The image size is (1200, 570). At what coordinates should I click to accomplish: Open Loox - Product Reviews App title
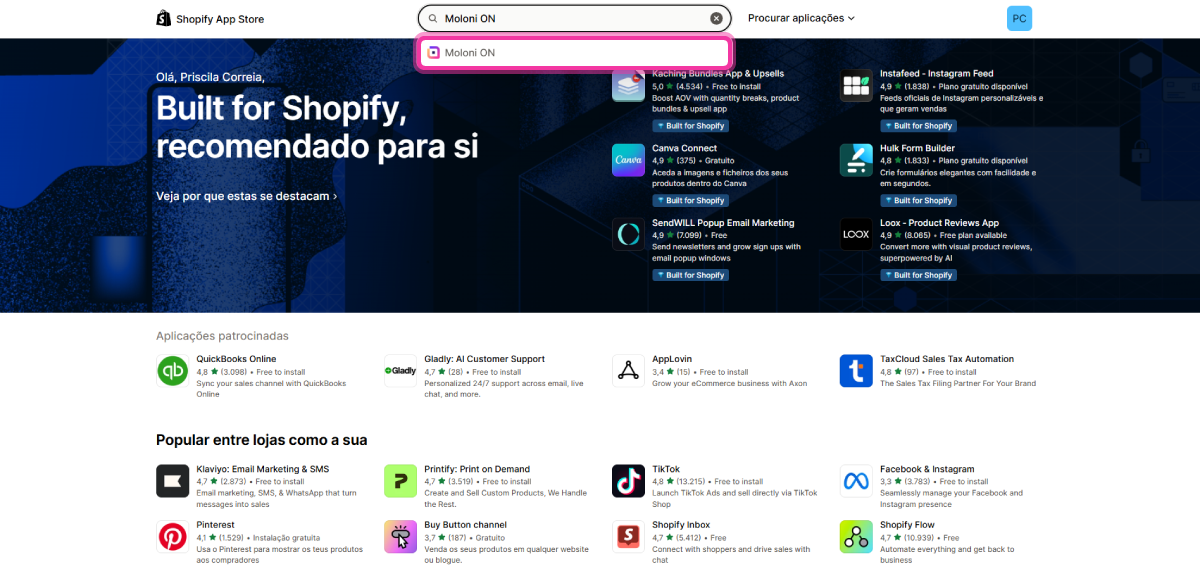pos(939,223)
